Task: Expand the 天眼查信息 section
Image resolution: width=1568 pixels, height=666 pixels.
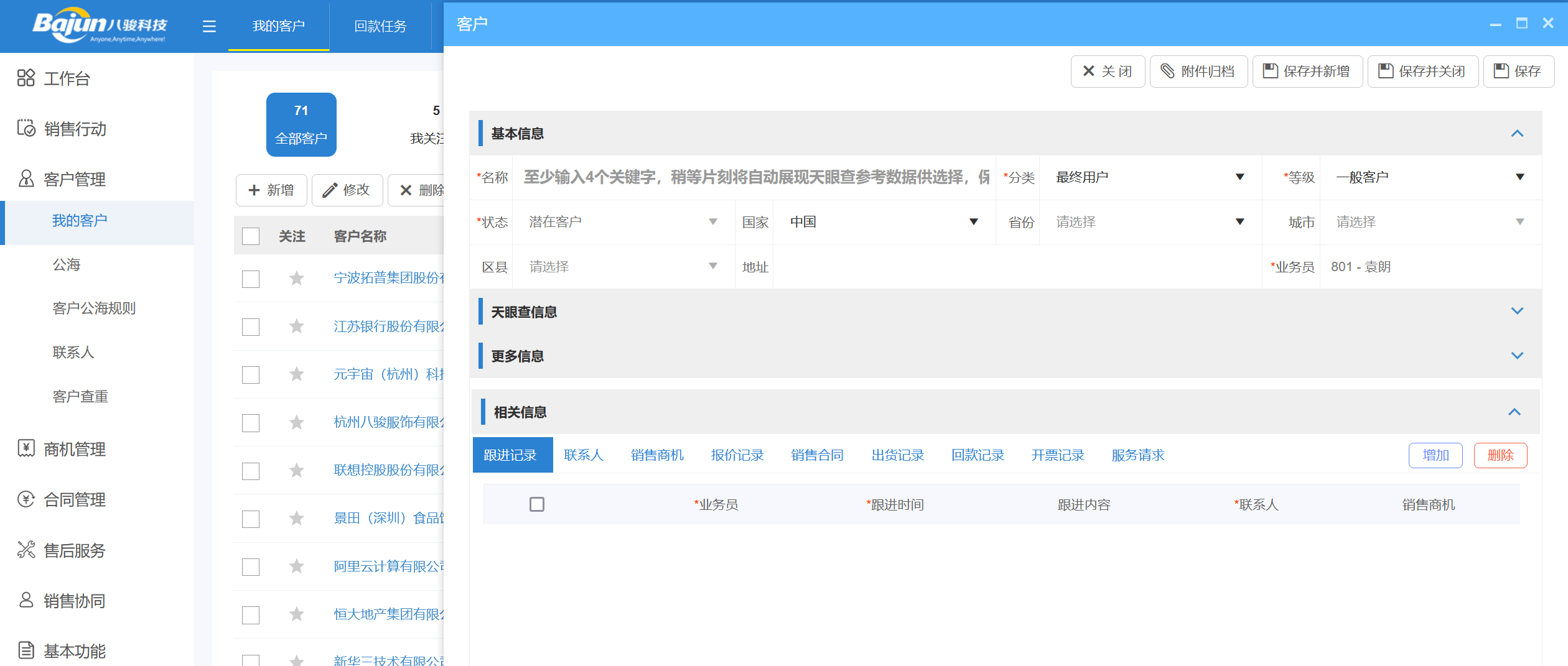Action: (x=1518, y=311)
